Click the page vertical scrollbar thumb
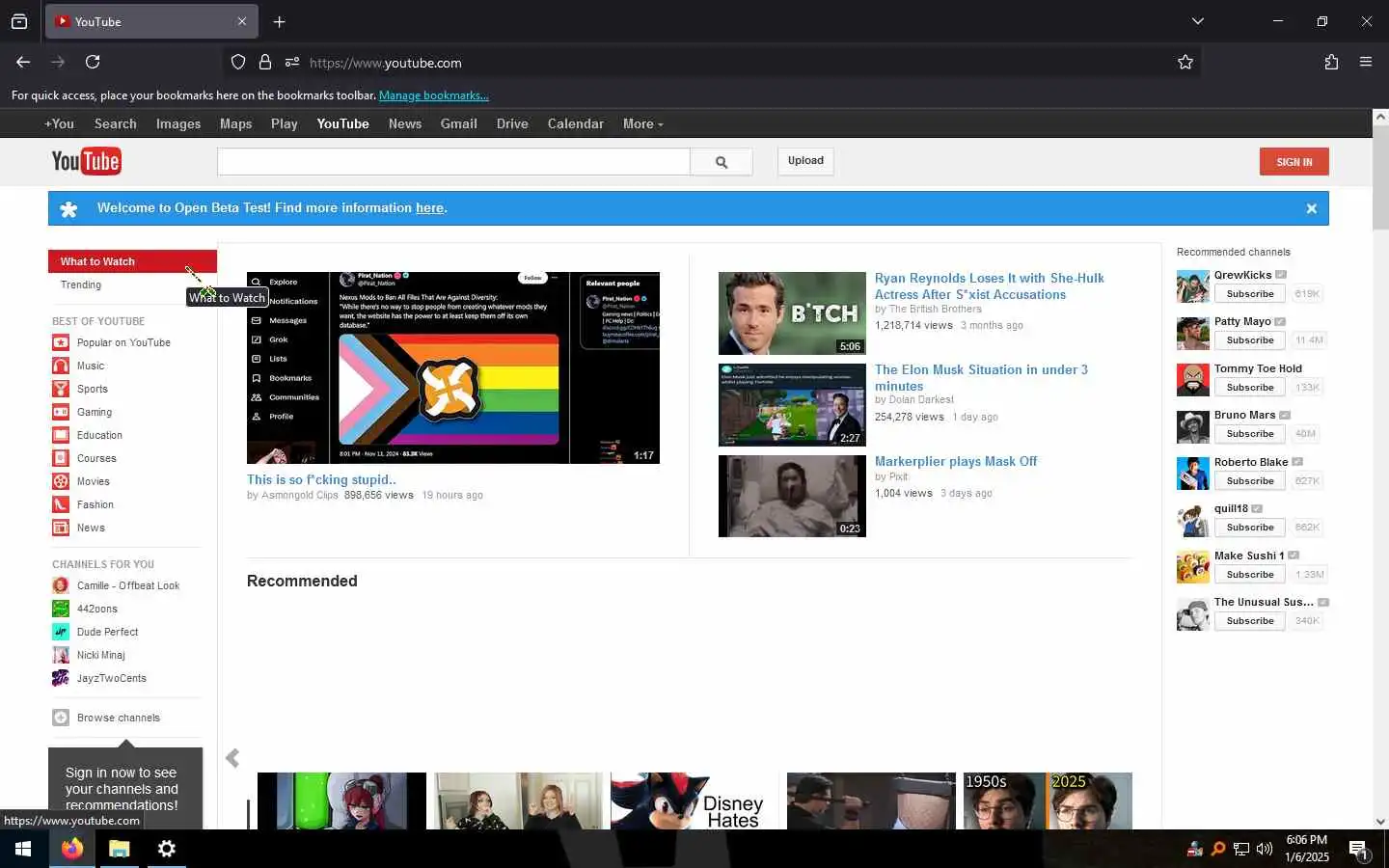Viewport: 1389px width, 868px height. click(x=1380, y=177)
